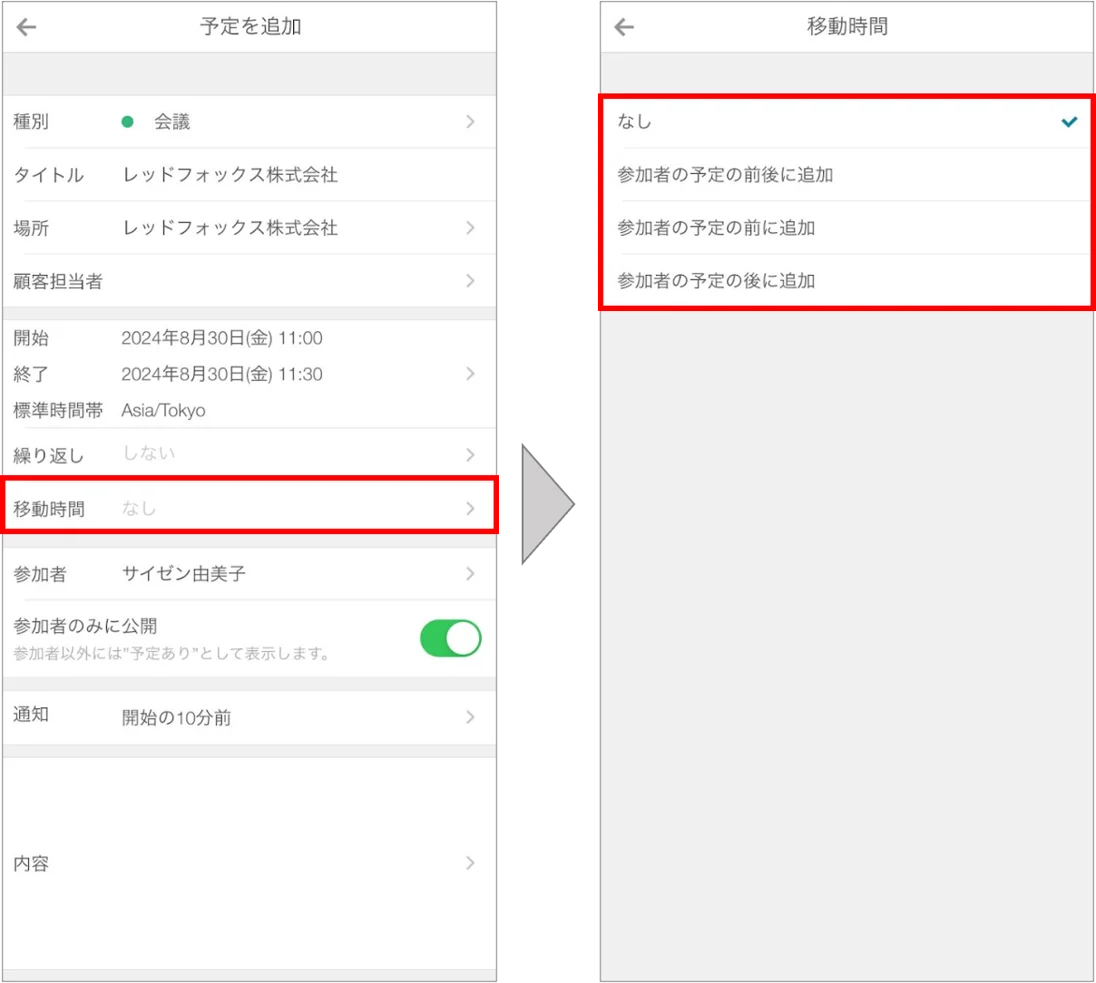Select the なし travel time option
Screen dimensions: 1096x983
click(846, 122)
